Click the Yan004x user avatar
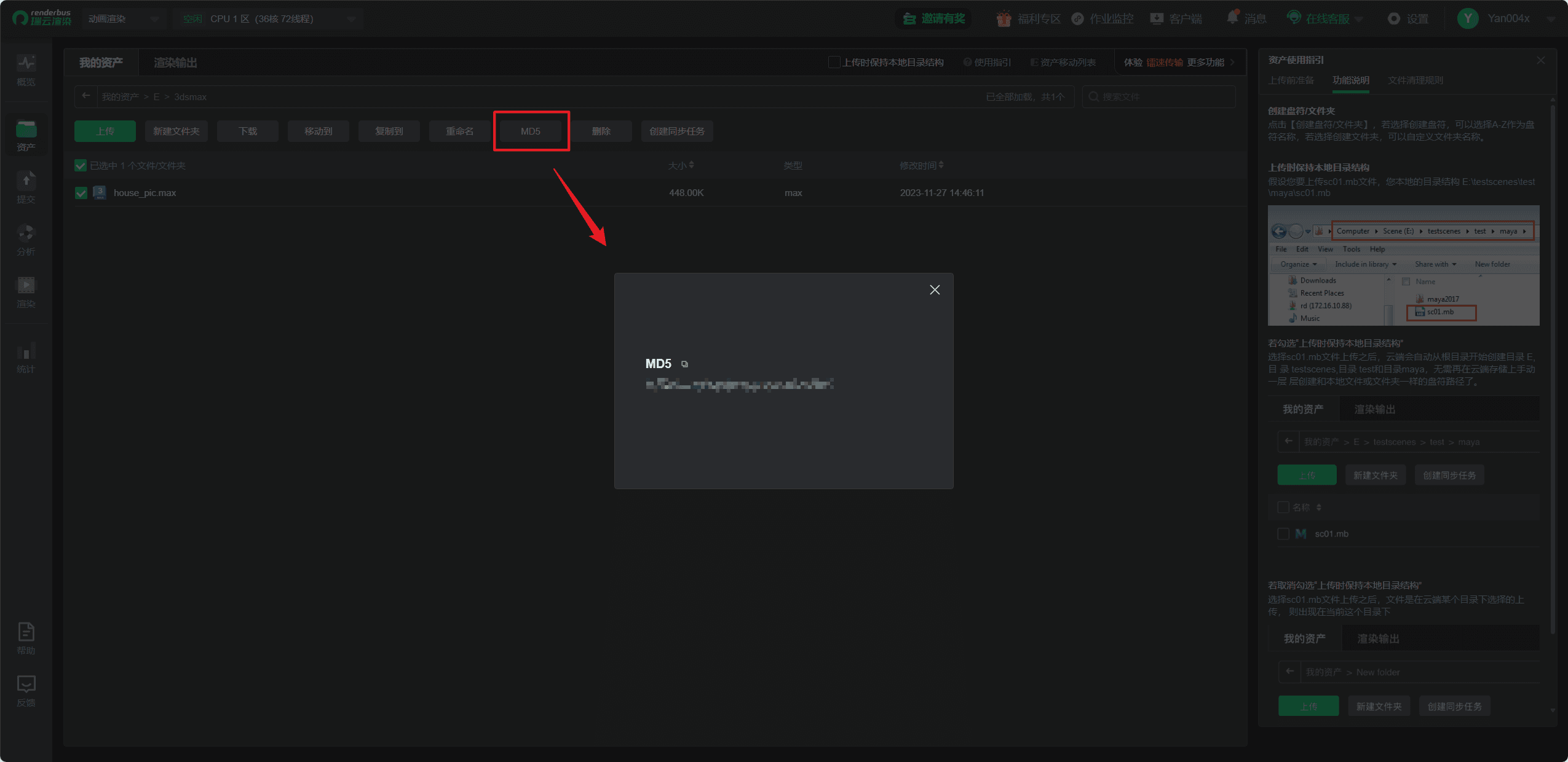1568x762 pixels. coord(1468,18)
